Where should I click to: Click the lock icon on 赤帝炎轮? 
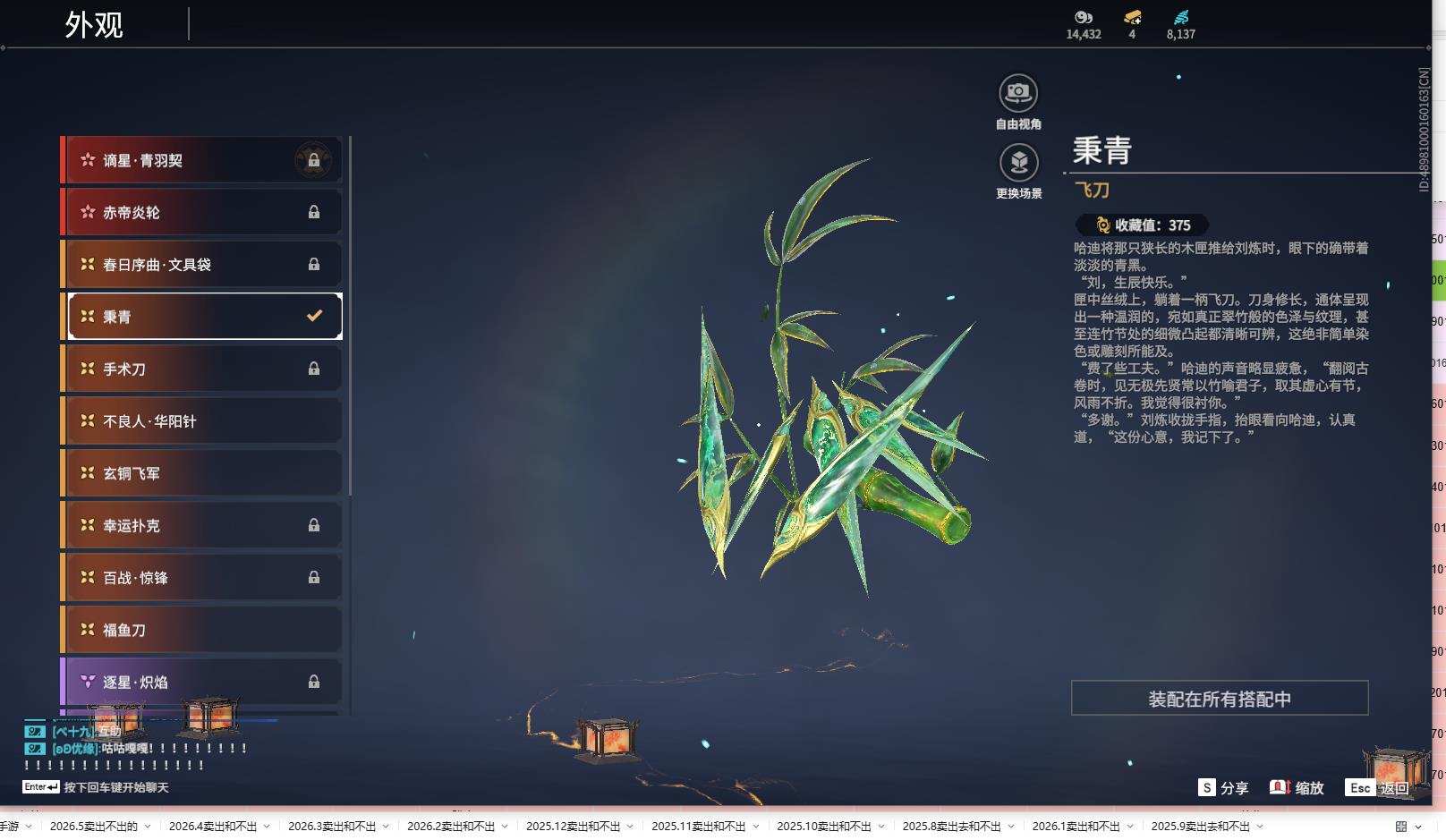(314, 212)
